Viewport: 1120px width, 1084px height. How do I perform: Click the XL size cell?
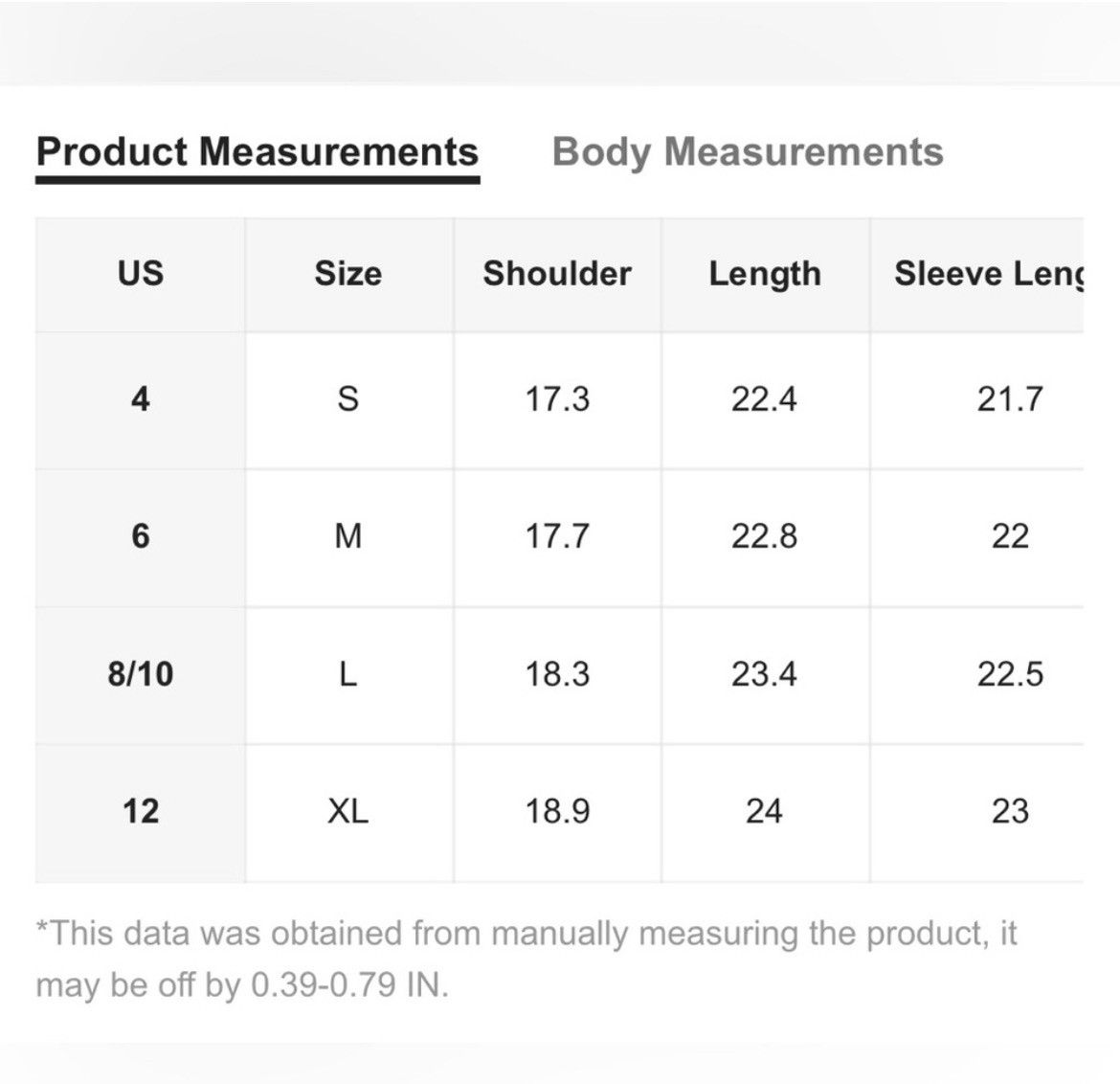point(348,812)
